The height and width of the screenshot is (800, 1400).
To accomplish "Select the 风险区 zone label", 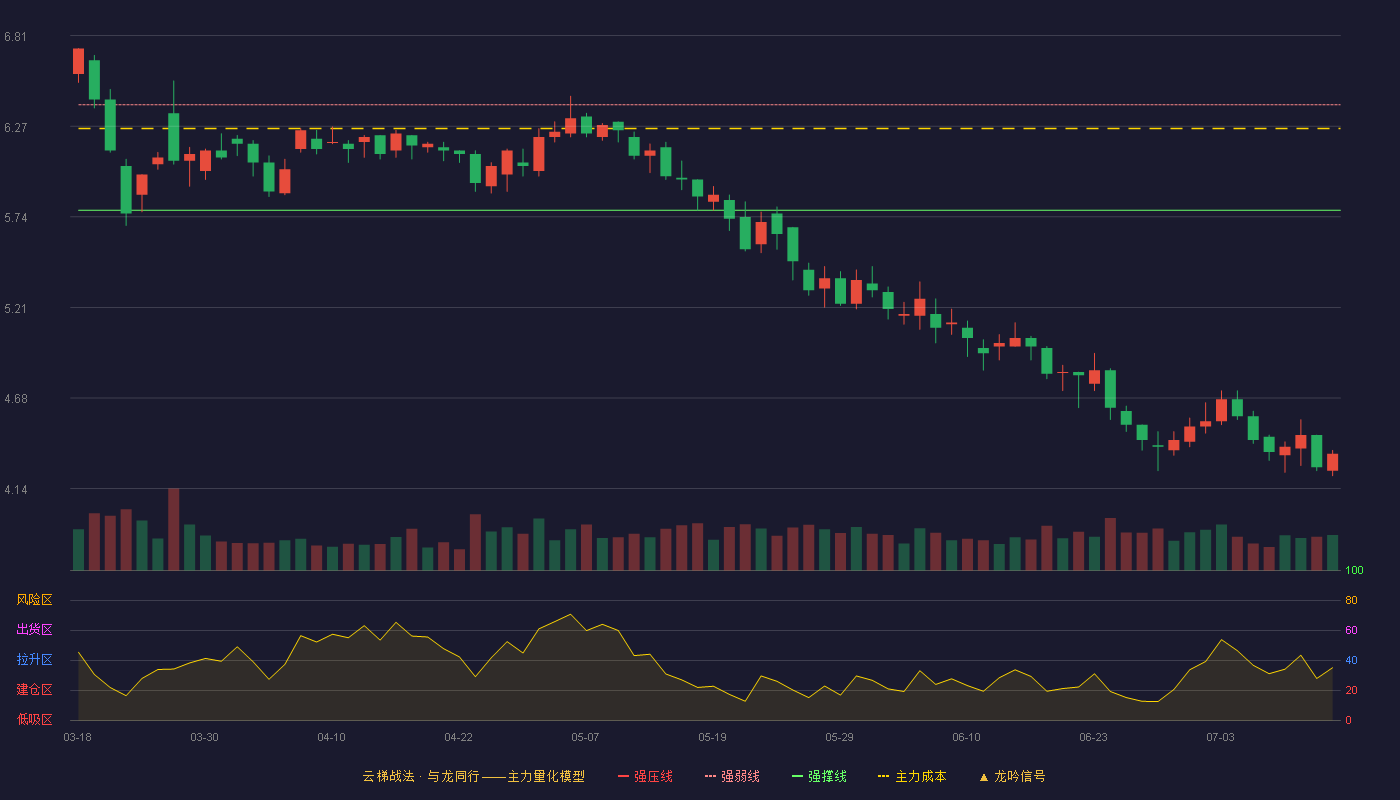I will (34, 600).
